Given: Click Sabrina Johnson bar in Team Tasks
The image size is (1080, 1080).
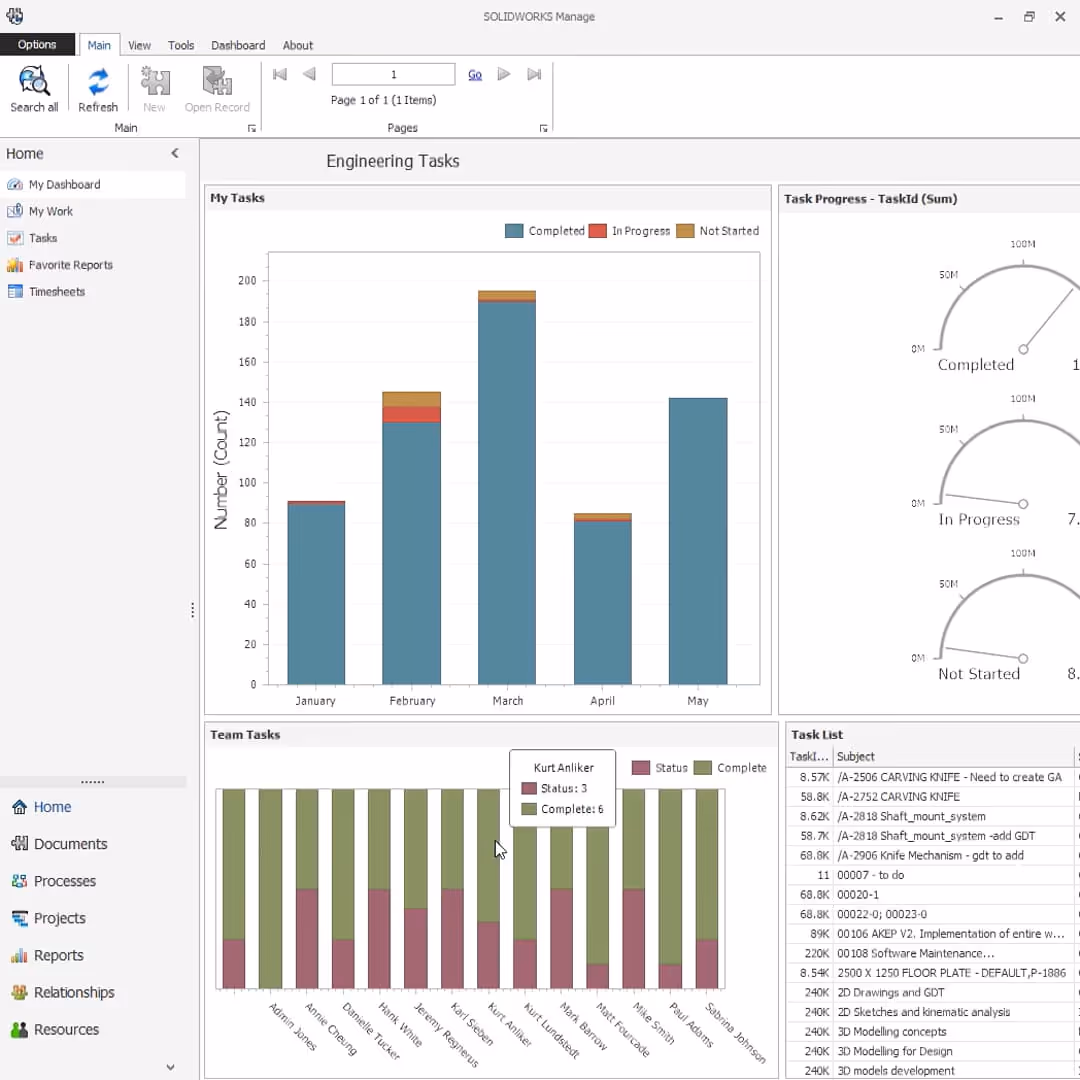Looking at the screenshot, I should 707,889.
